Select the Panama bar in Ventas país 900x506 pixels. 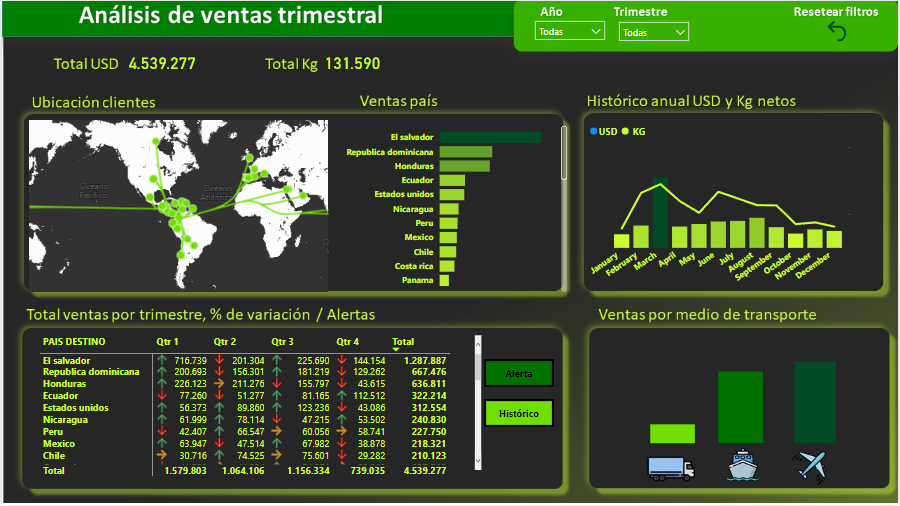pyautogui.click(x=444, y=280)
